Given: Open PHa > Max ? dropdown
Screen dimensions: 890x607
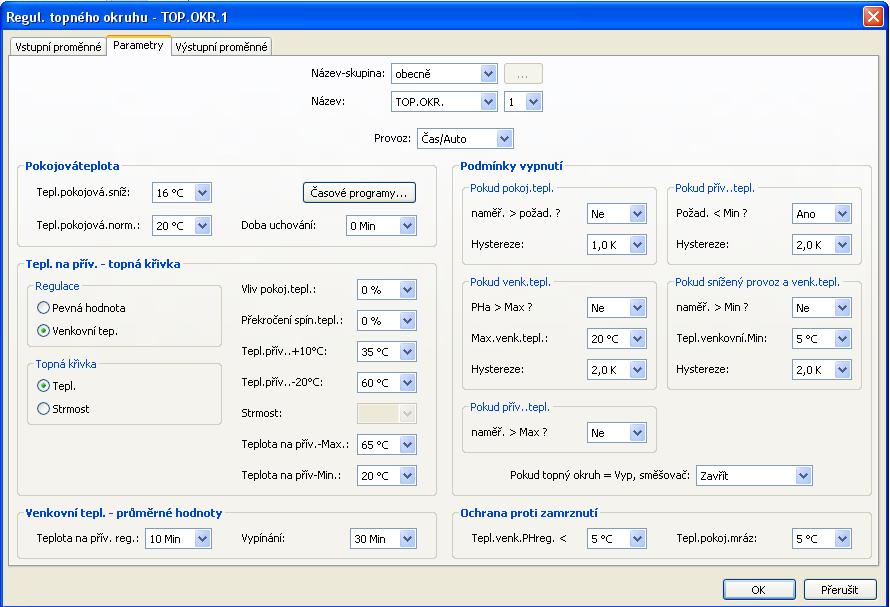Looking at the screenshot, I should 616,308.
